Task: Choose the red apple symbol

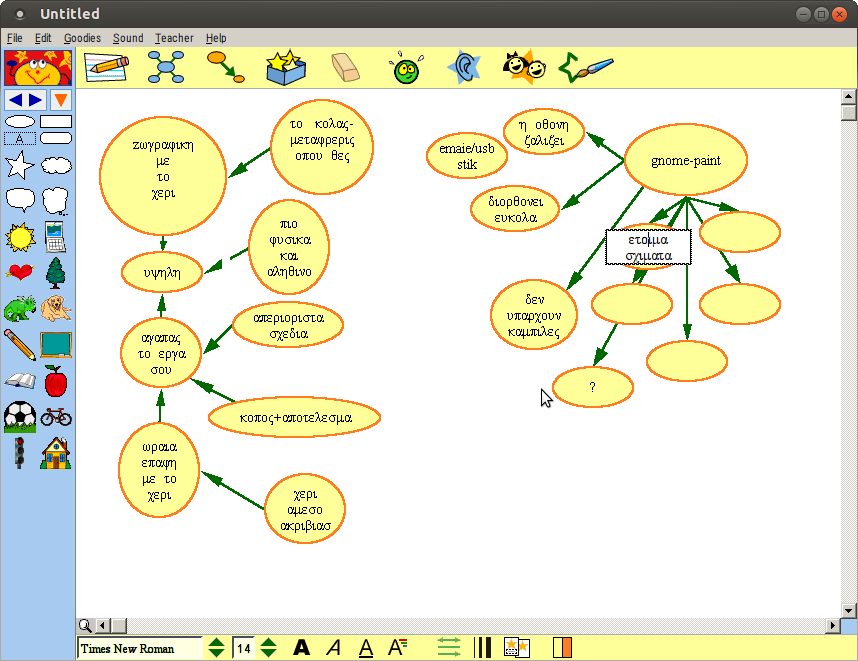Action: 56,381
